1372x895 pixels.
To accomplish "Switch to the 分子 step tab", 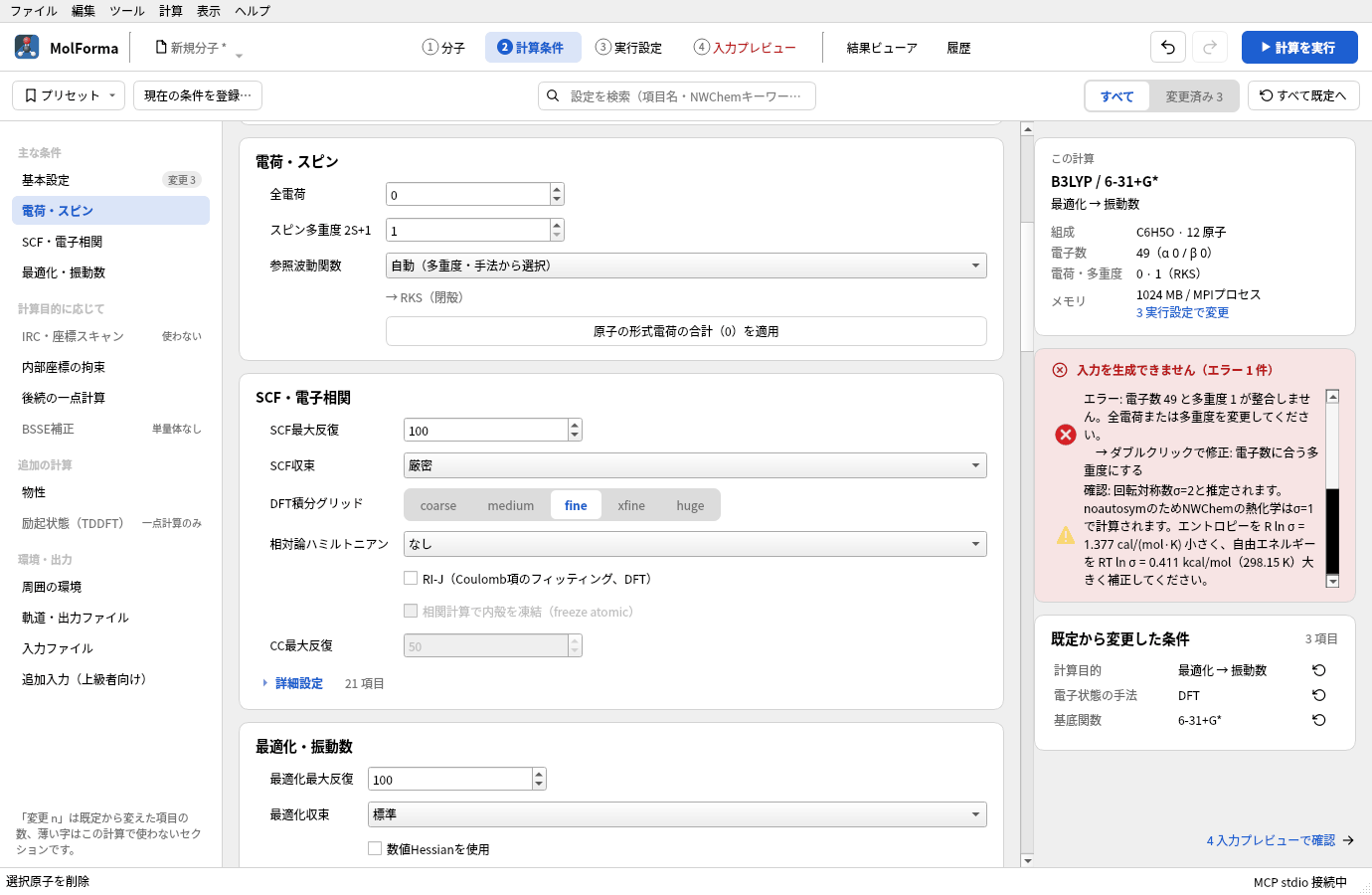I will (444, 47).
